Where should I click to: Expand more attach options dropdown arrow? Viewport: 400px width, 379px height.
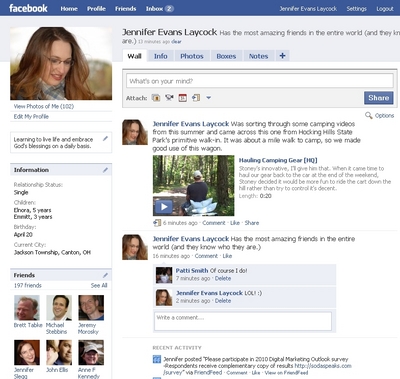tap(209, 98)
